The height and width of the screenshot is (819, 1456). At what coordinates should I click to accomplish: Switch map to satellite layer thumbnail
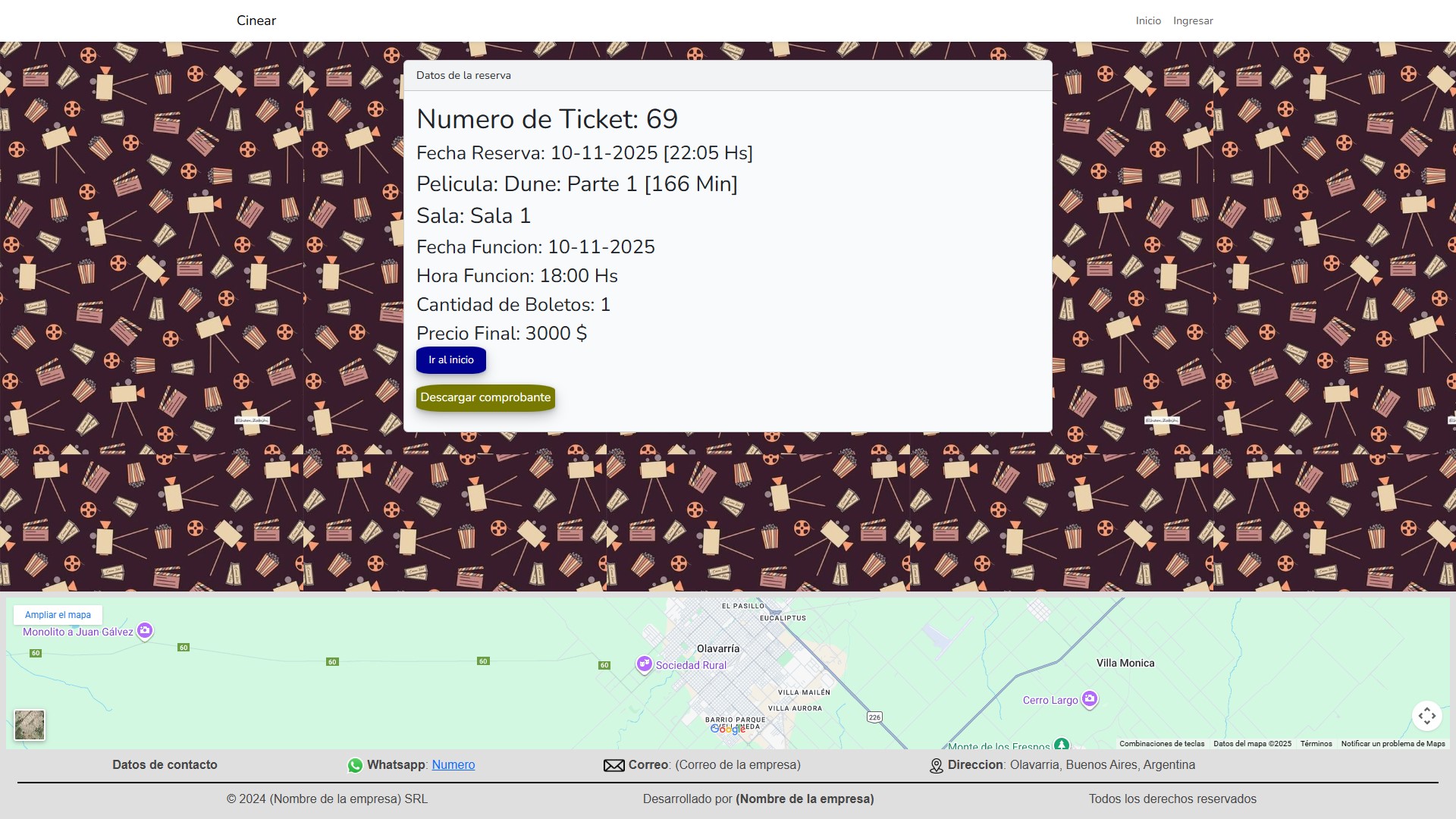coord(30,725)
